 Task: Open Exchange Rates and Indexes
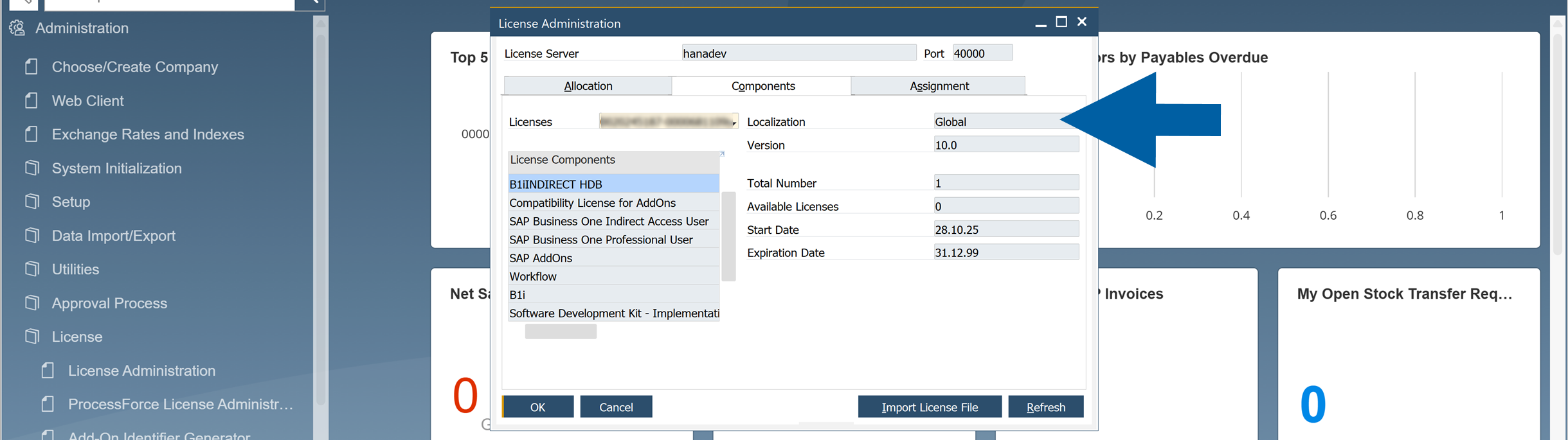pos(148,134)
